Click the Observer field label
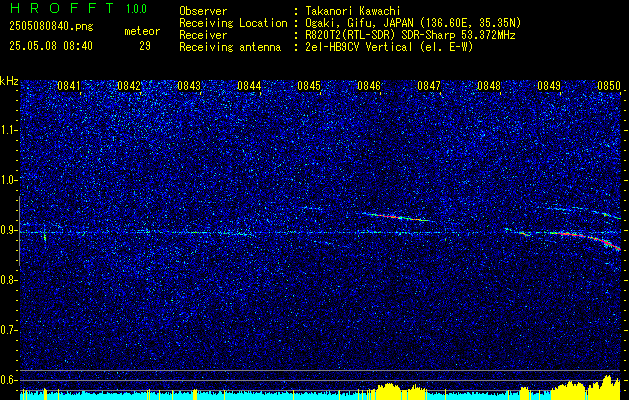629x400 pixels. [x=203, y=11]
